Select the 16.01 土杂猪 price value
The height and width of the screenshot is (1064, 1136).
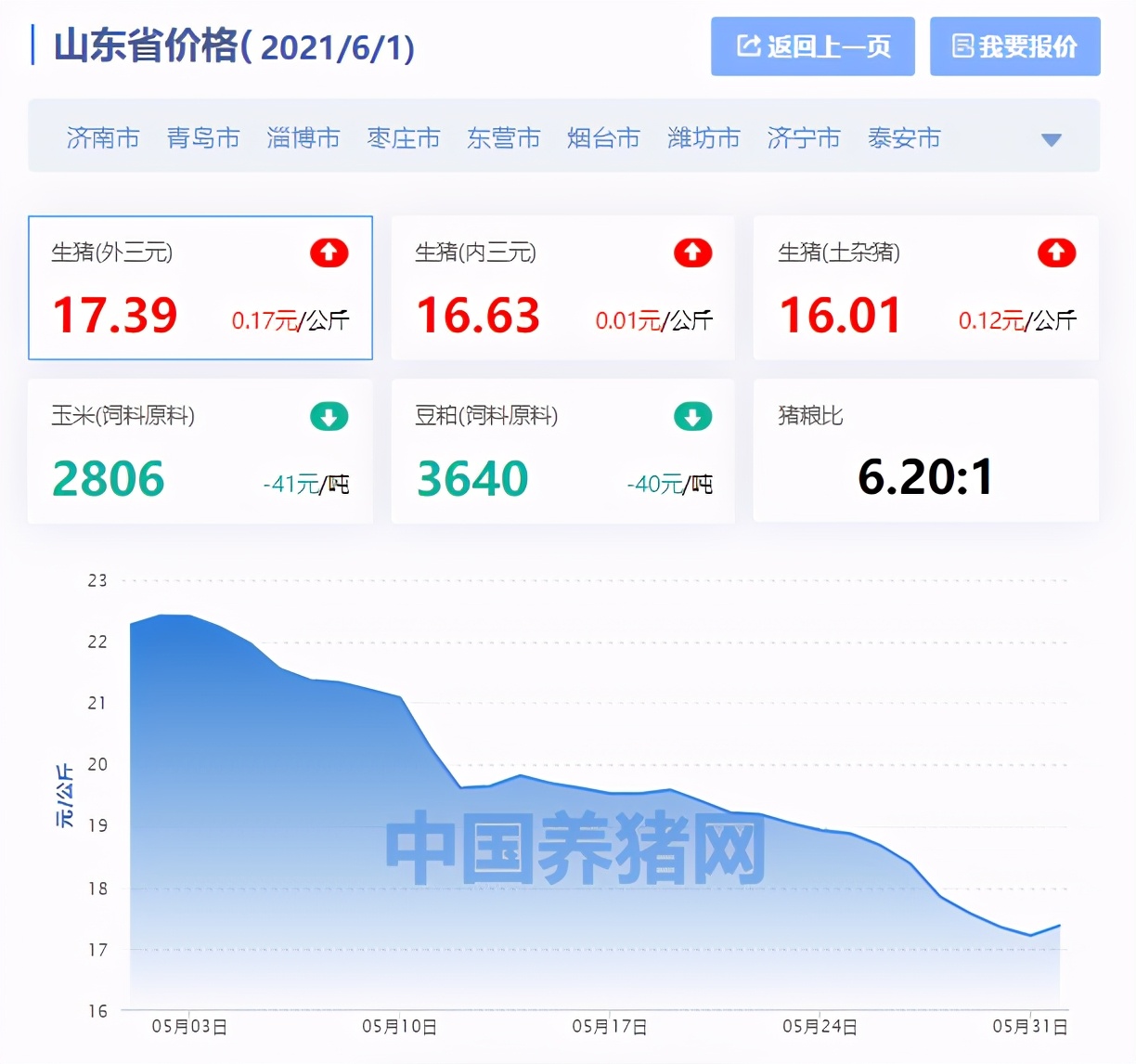(841, 316)
